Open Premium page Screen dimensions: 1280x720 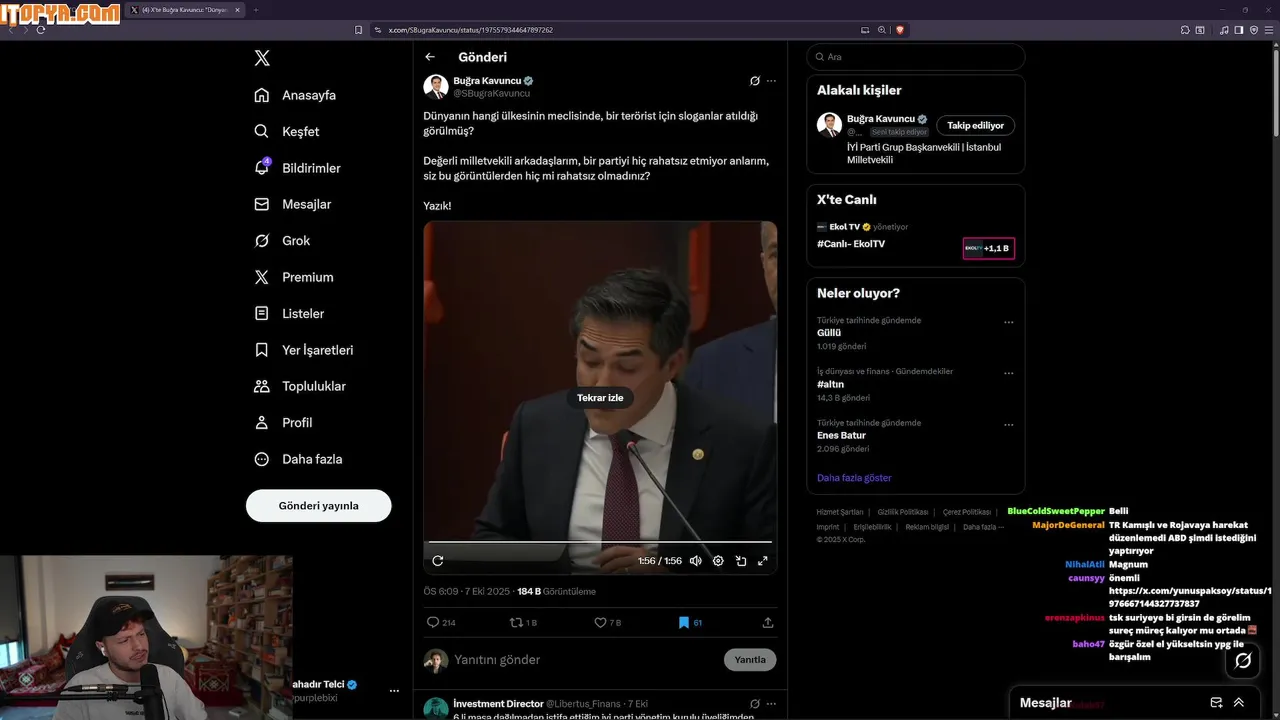tap(294, 277)
